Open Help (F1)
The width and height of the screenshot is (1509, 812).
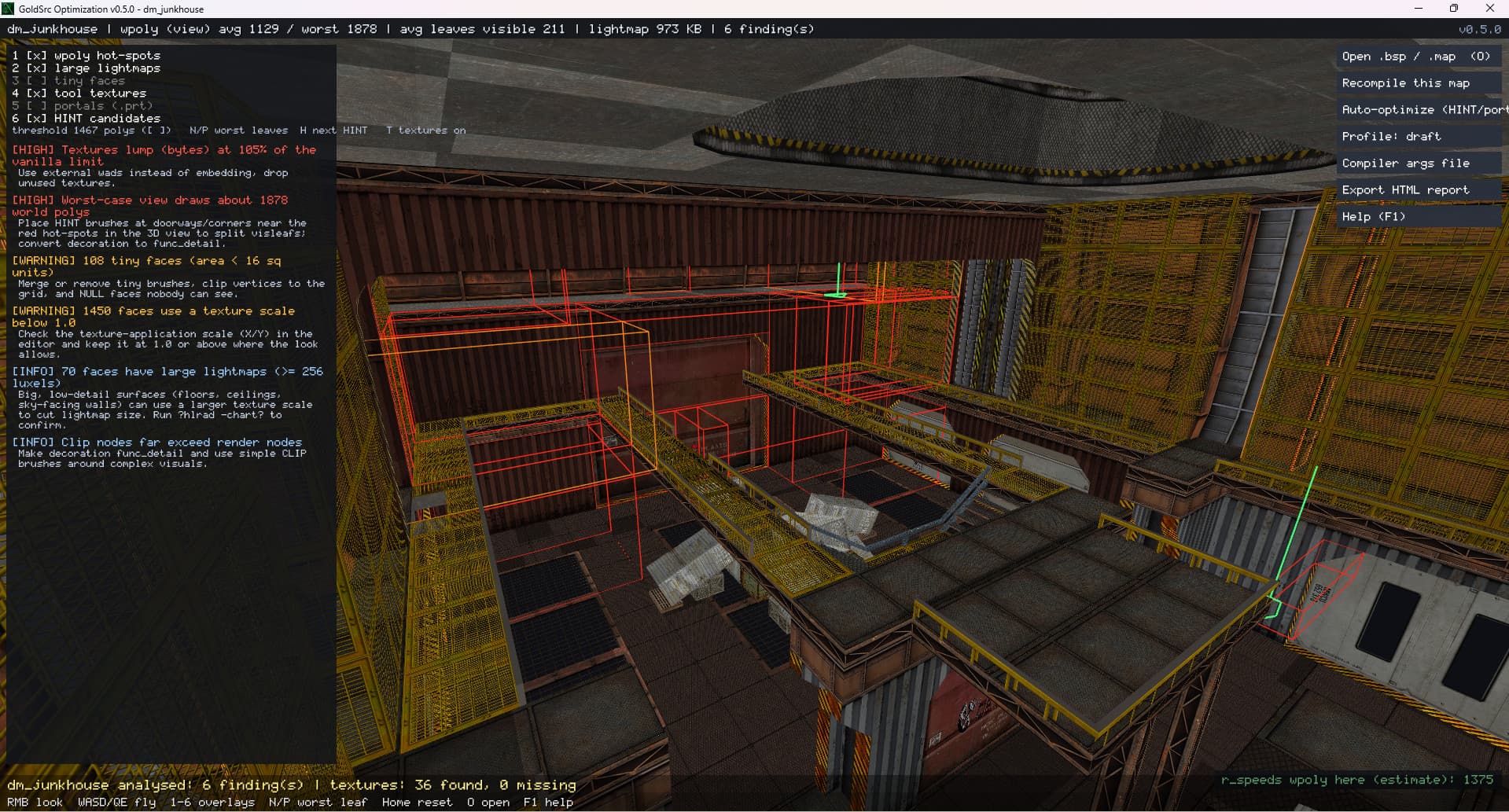tap(1418, 217)
